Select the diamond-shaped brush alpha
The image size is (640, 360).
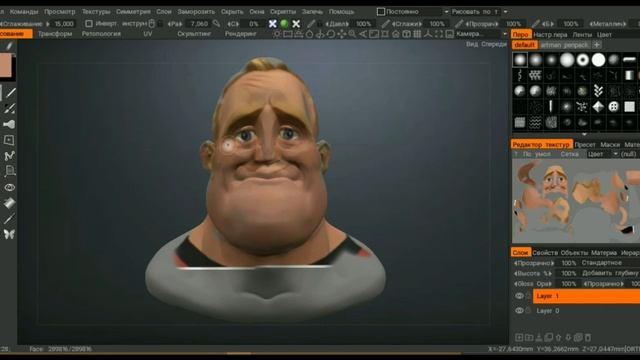click(x=598, y=107)
